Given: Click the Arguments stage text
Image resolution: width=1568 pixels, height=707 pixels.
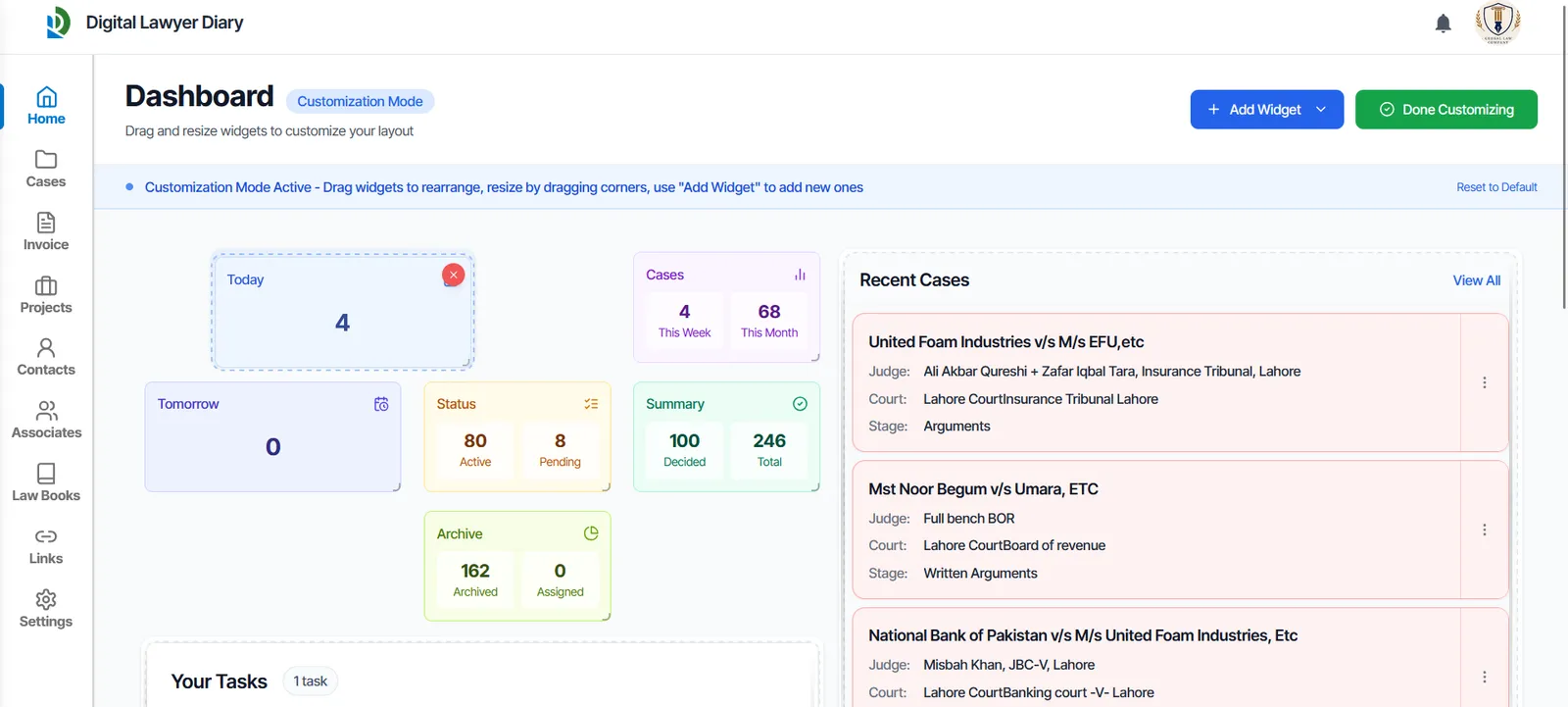Looking at the screenshot, I should tap(956, 427).
